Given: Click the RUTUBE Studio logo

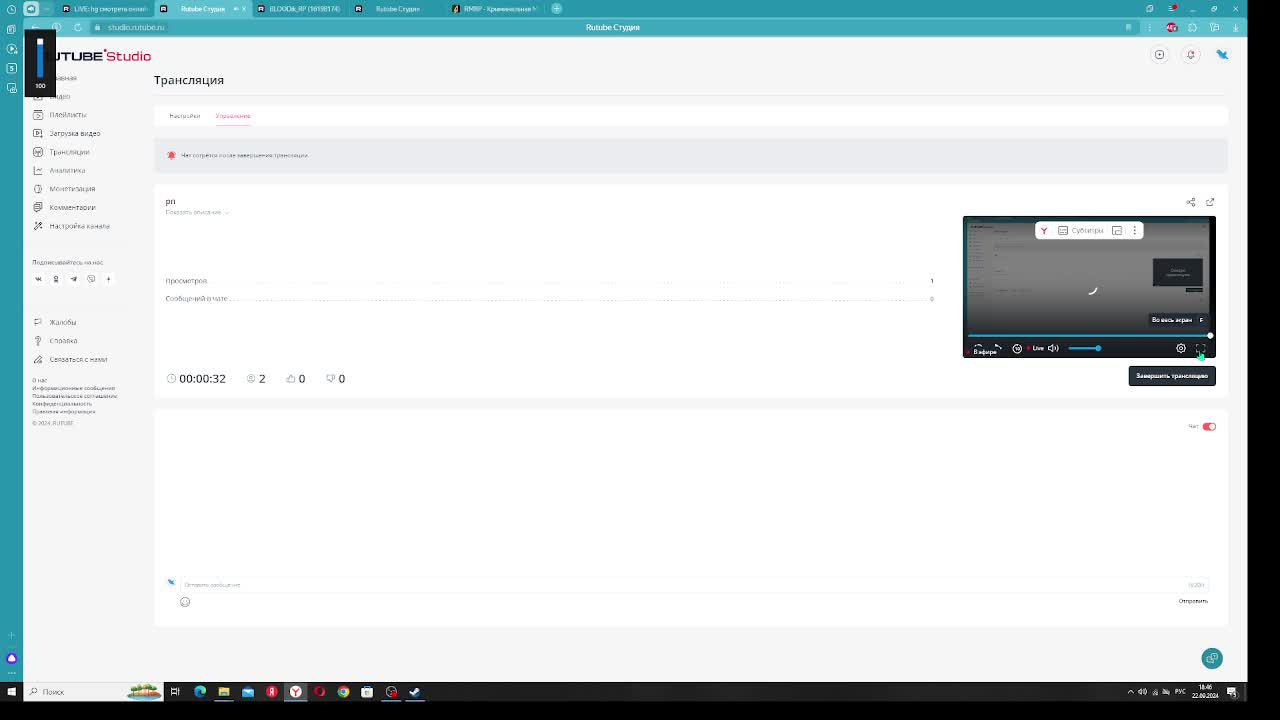Looking at the screenshot, I should (99, 56).
